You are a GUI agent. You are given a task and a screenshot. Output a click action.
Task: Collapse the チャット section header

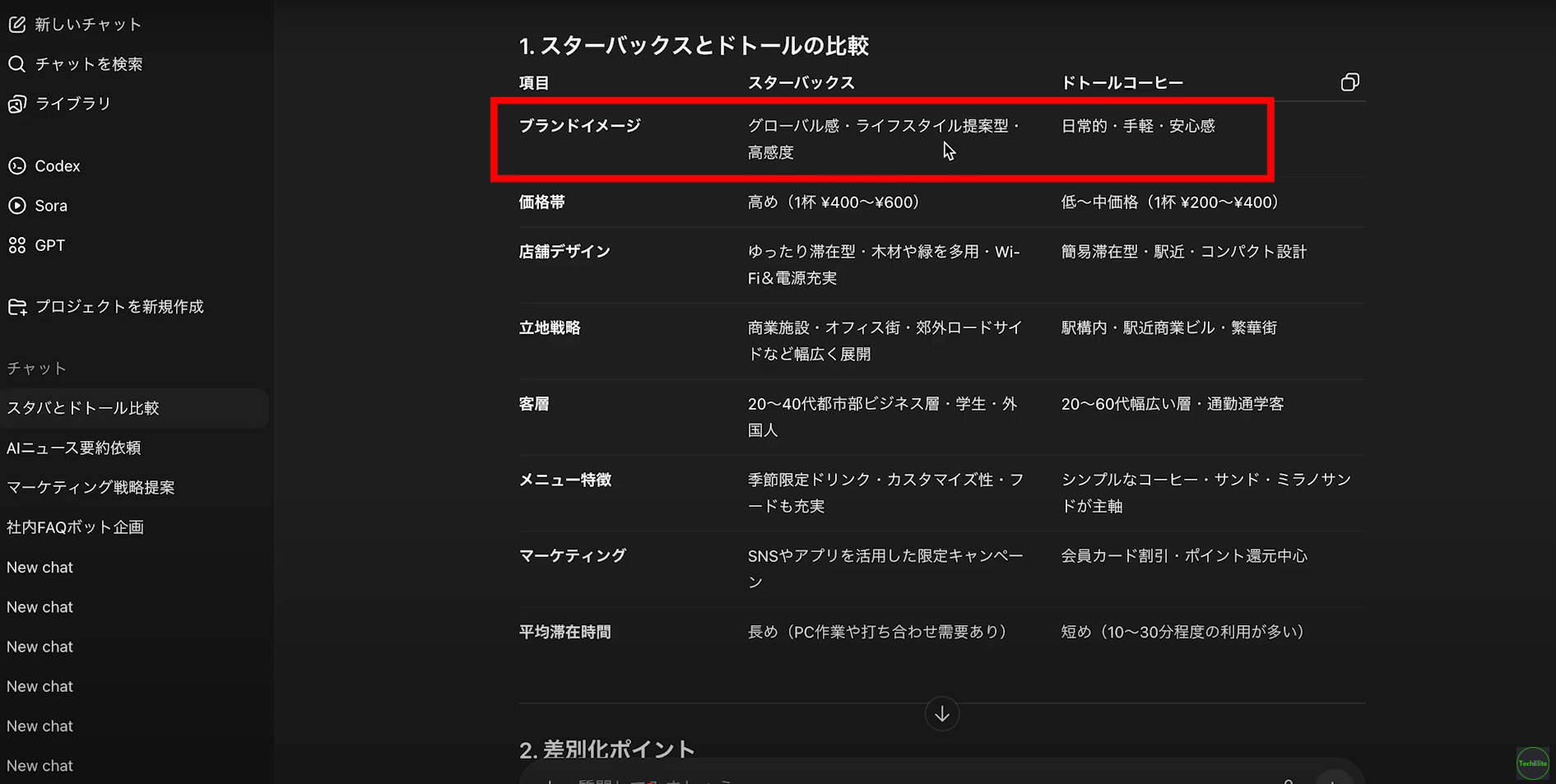[x=36, y=369]
